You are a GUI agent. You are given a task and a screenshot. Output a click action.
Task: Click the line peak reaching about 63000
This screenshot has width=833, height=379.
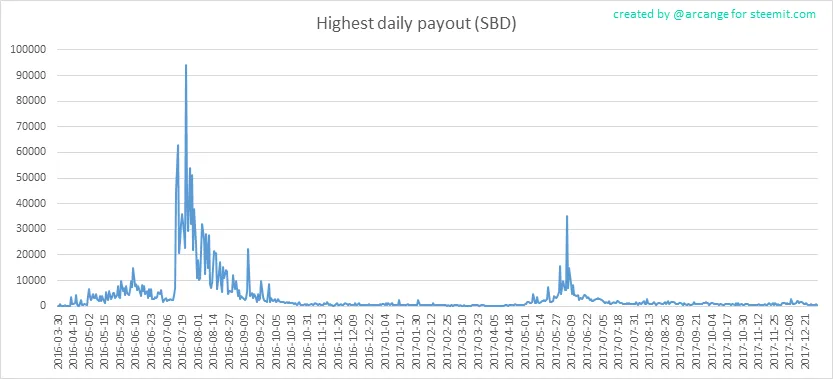(178, 145)
